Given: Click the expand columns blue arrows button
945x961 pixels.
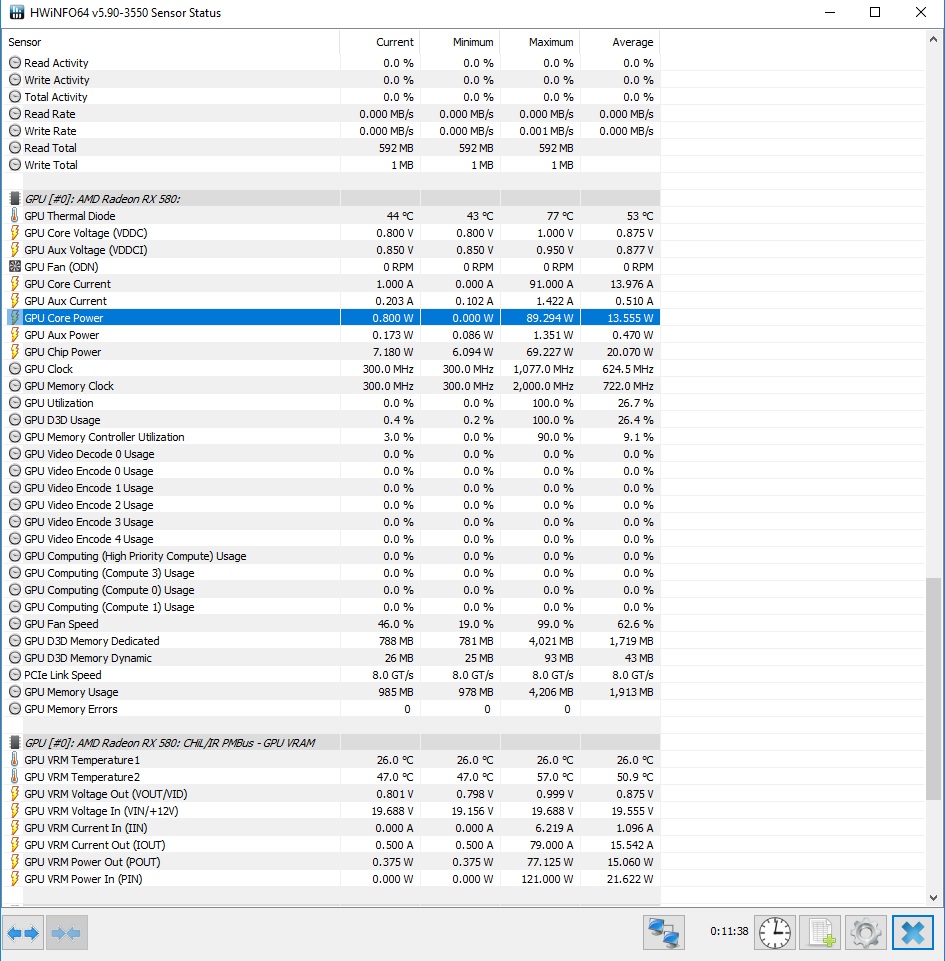Looking at the screenshot, I should pyautogui.click(x=23, y=933).
